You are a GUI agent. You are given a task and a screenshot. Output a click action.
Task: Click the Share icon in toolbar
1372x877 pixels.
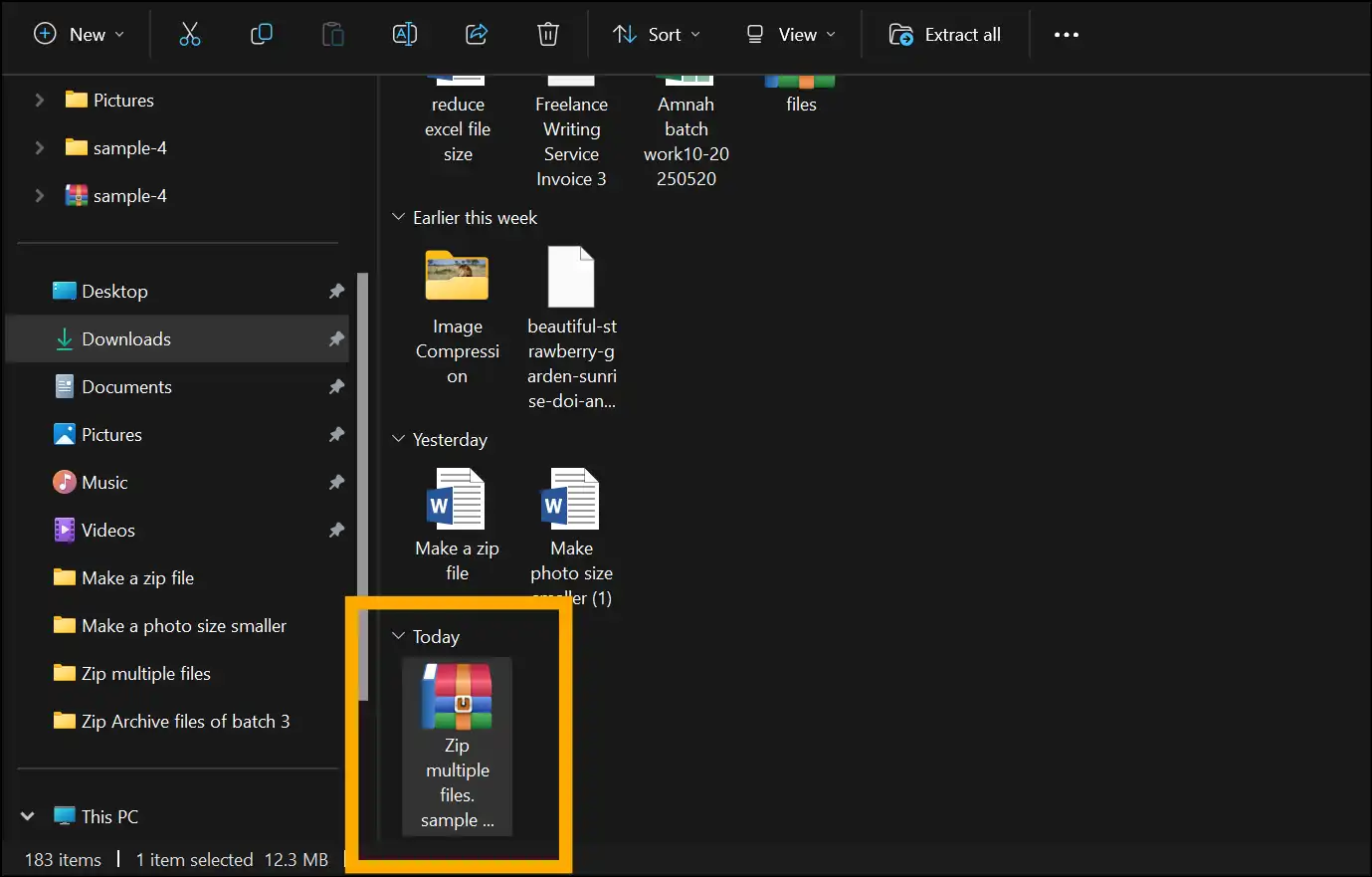pyautogui.click(x=477, y=35)
